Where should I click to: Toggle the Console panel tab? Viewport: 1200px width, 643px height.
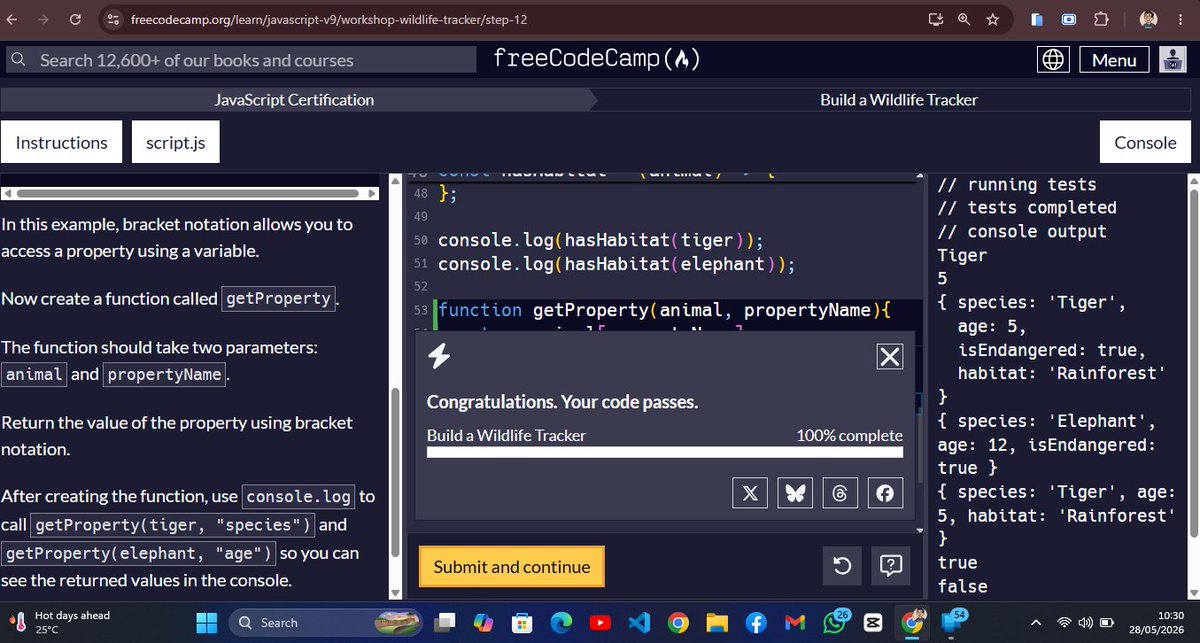coord(1146,143)
